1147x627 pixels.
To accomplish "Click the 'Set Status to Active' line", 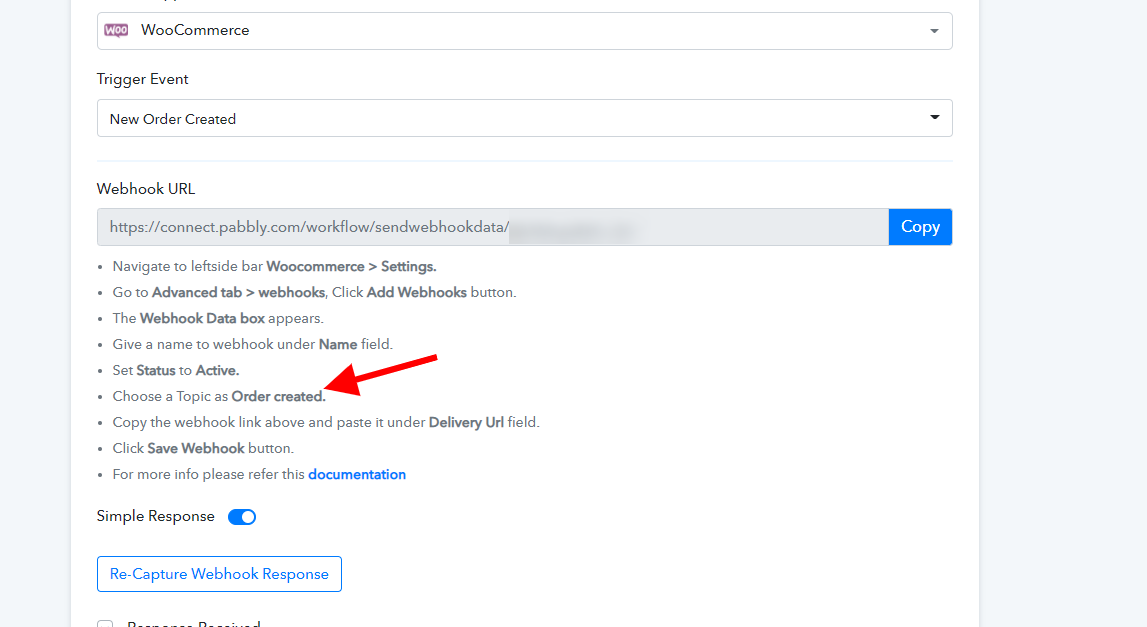I will click(x=176, y=370).
